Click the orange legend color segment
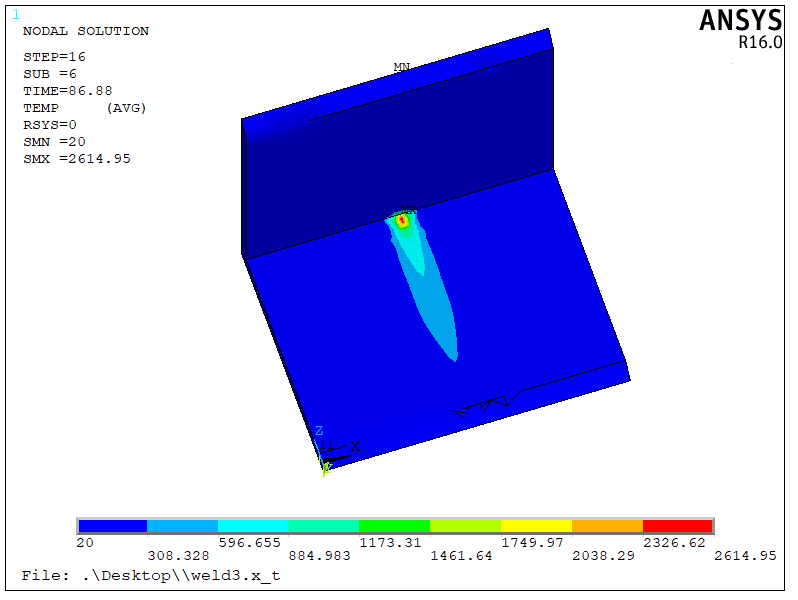The height and width of the screenshot is (600, 798). [607, 526]
